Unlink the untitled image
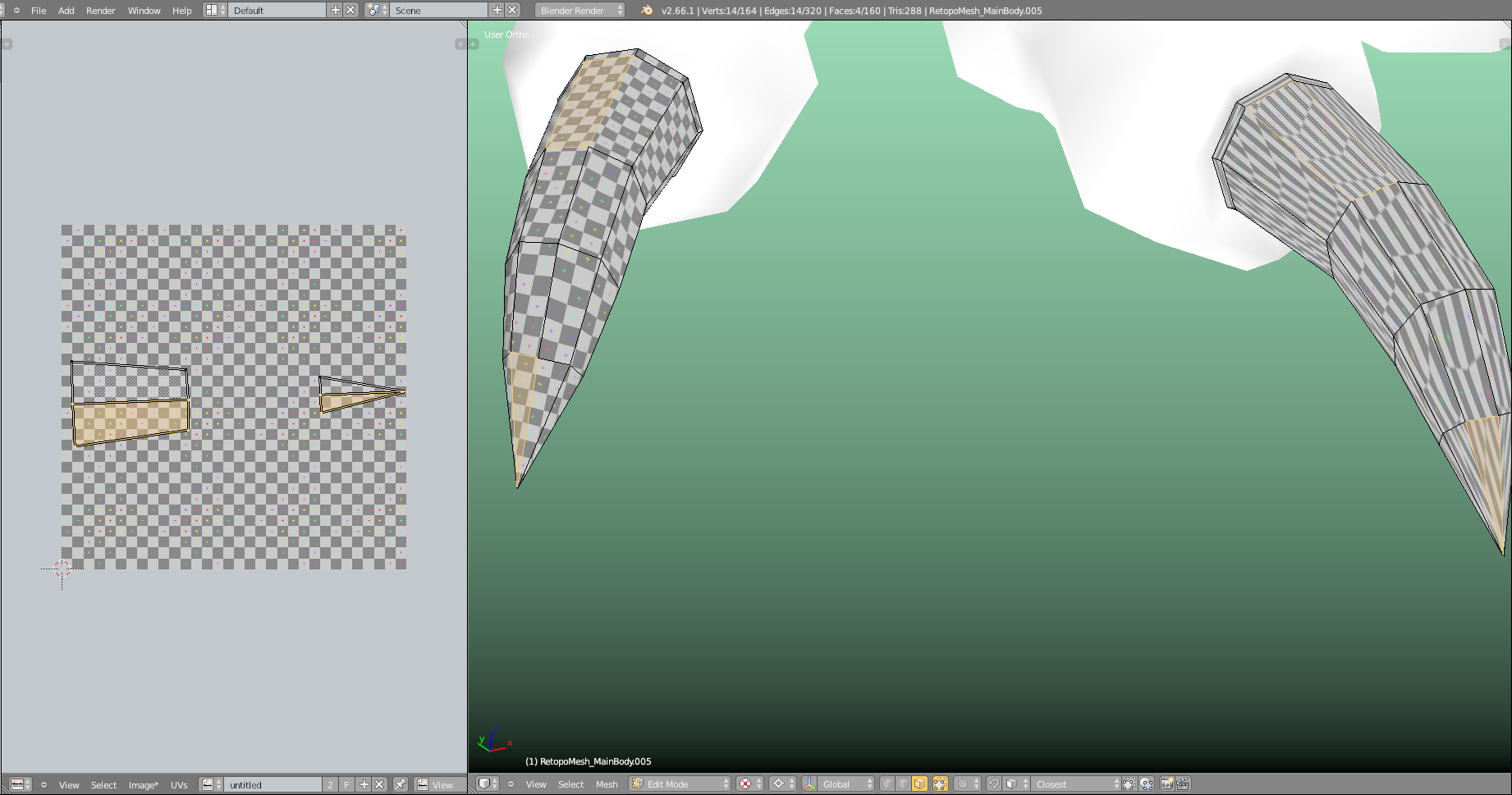1512x795 pixels. coord(379,784)
